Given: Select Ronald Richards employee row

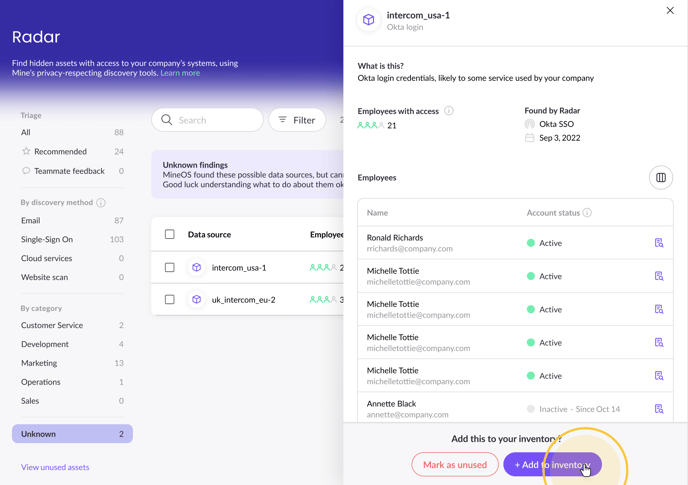Looking at the screenshot, I should point(515,243).
